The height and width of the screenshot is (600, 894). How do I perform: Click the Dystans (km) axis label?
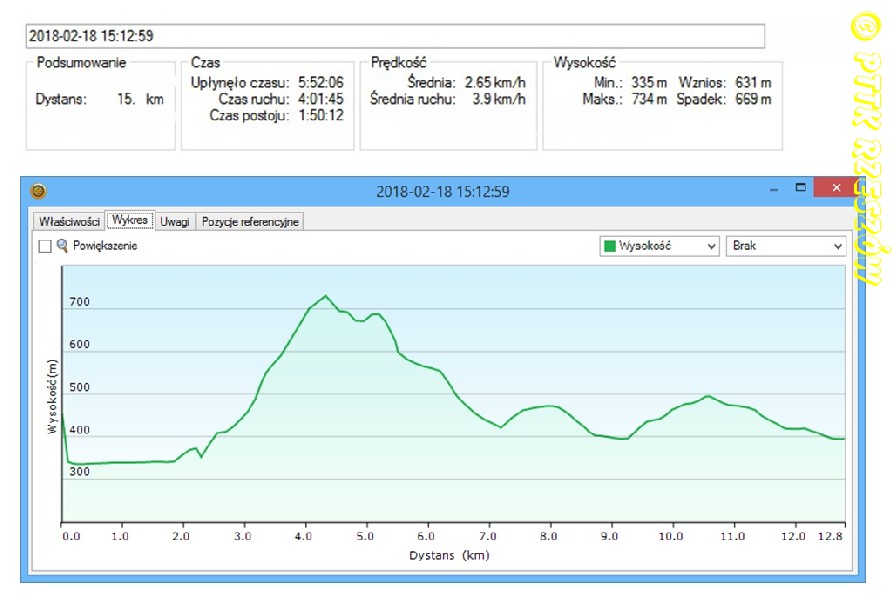(449, 555)
